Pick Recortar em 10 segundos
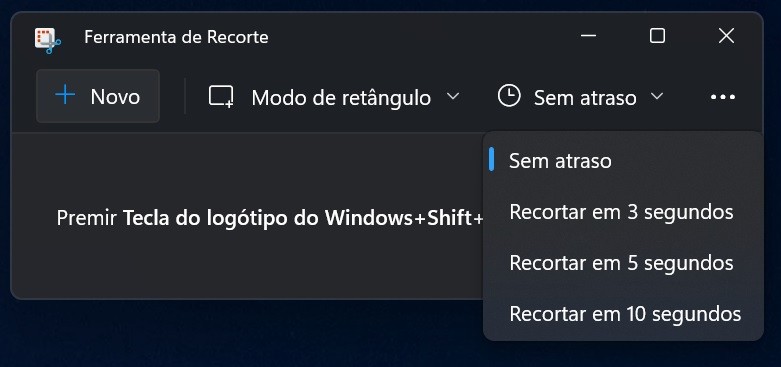 click(x=623, y=314)
